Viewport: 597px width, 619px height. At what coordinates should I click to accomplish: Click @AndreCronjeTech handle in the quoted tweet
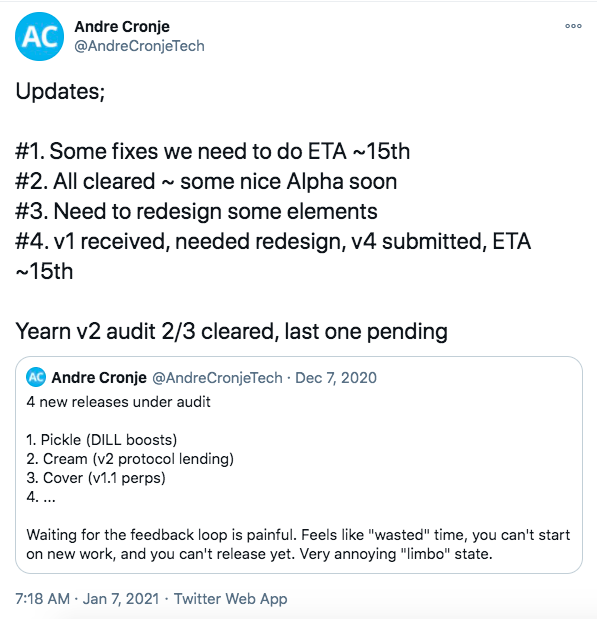(218, 378)
